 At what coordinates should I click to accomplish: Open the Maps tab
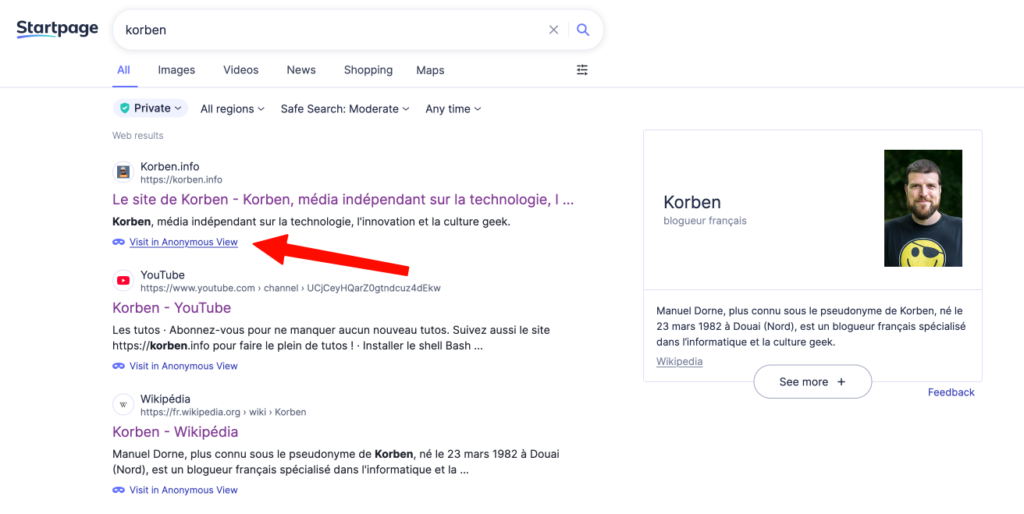point(430,70)
